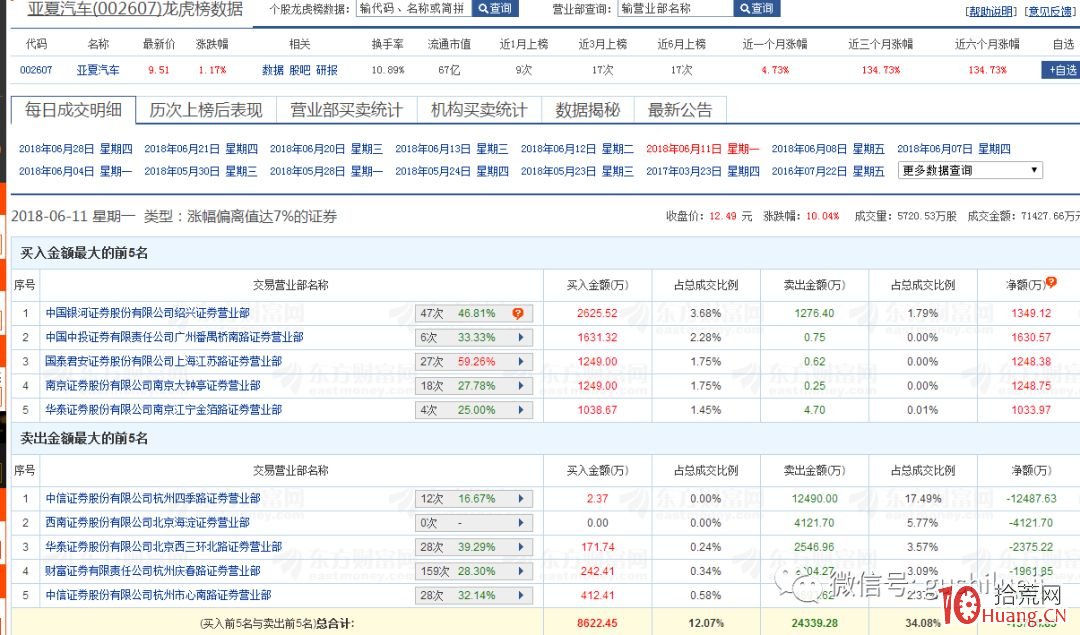
Task: Select date 2018年06月08日 星期五
Action: pos(828,149)
